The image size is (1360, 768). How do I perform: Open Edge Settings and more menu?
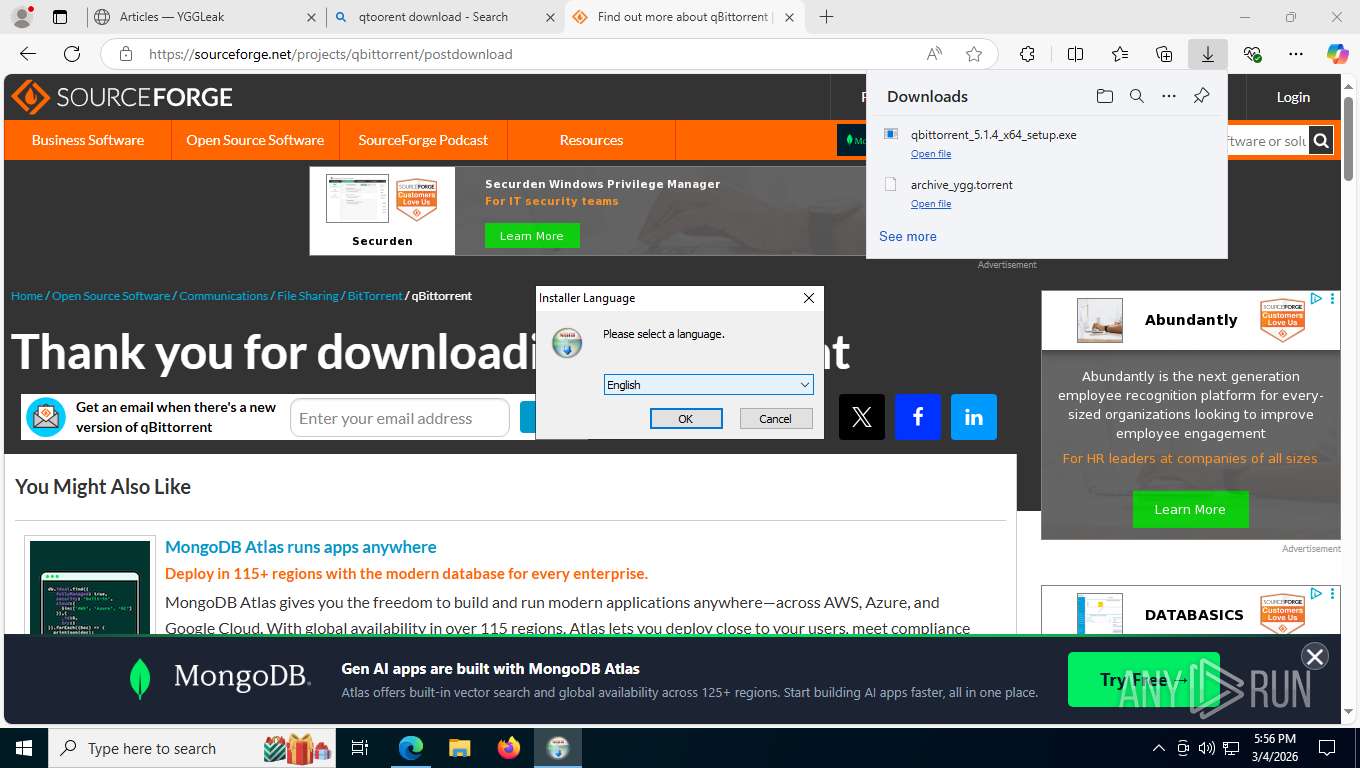pos(1296,54)
